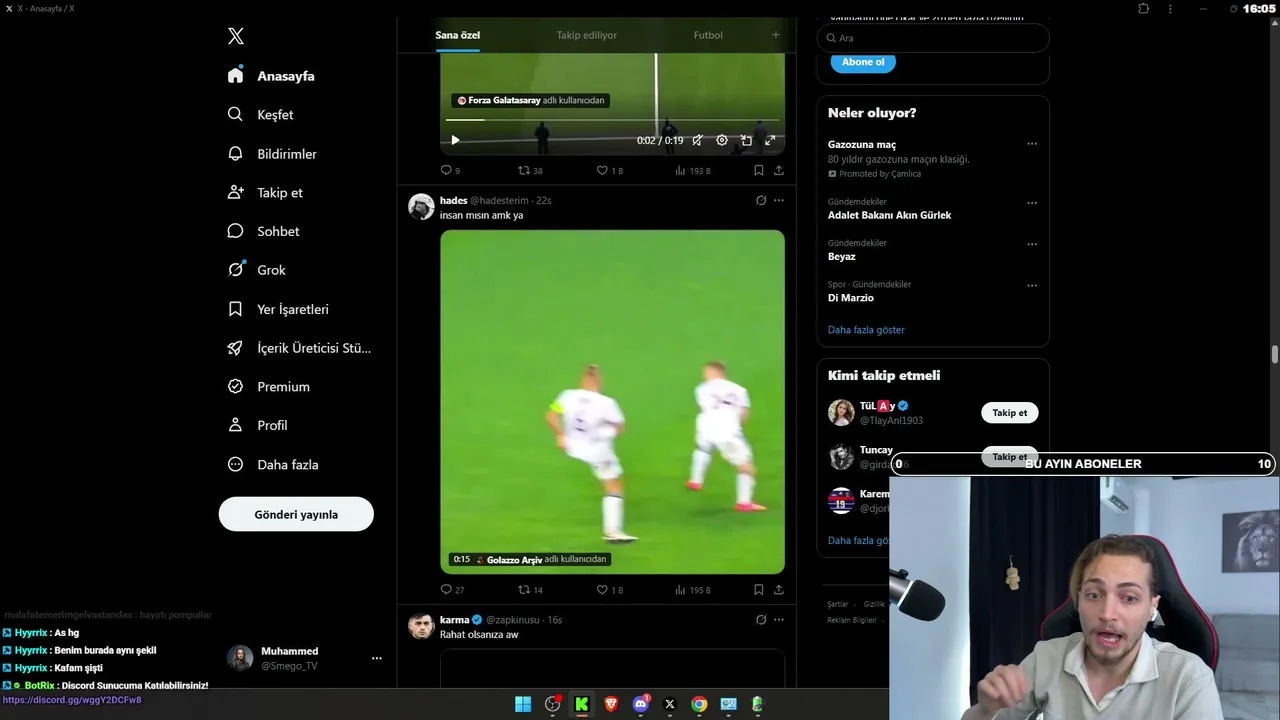Open karma profile avatar
Screen dimensions: 1280x720
(x=422, y=626)
